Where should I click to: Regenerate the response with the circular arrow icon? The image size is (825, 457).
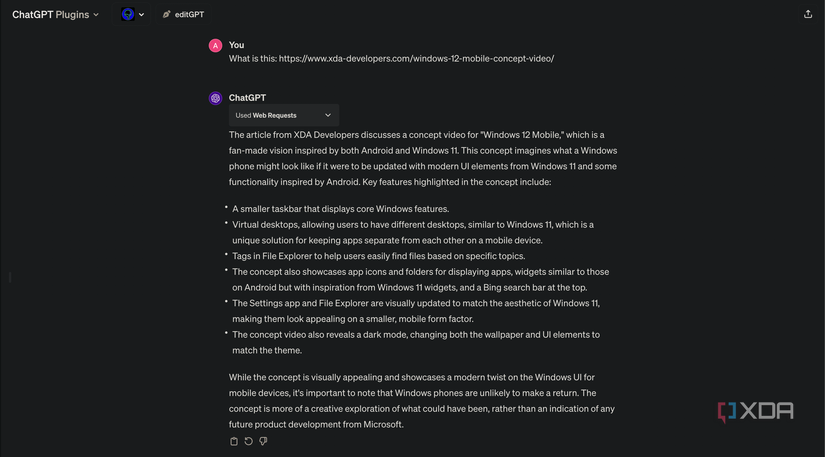(248, 441)
